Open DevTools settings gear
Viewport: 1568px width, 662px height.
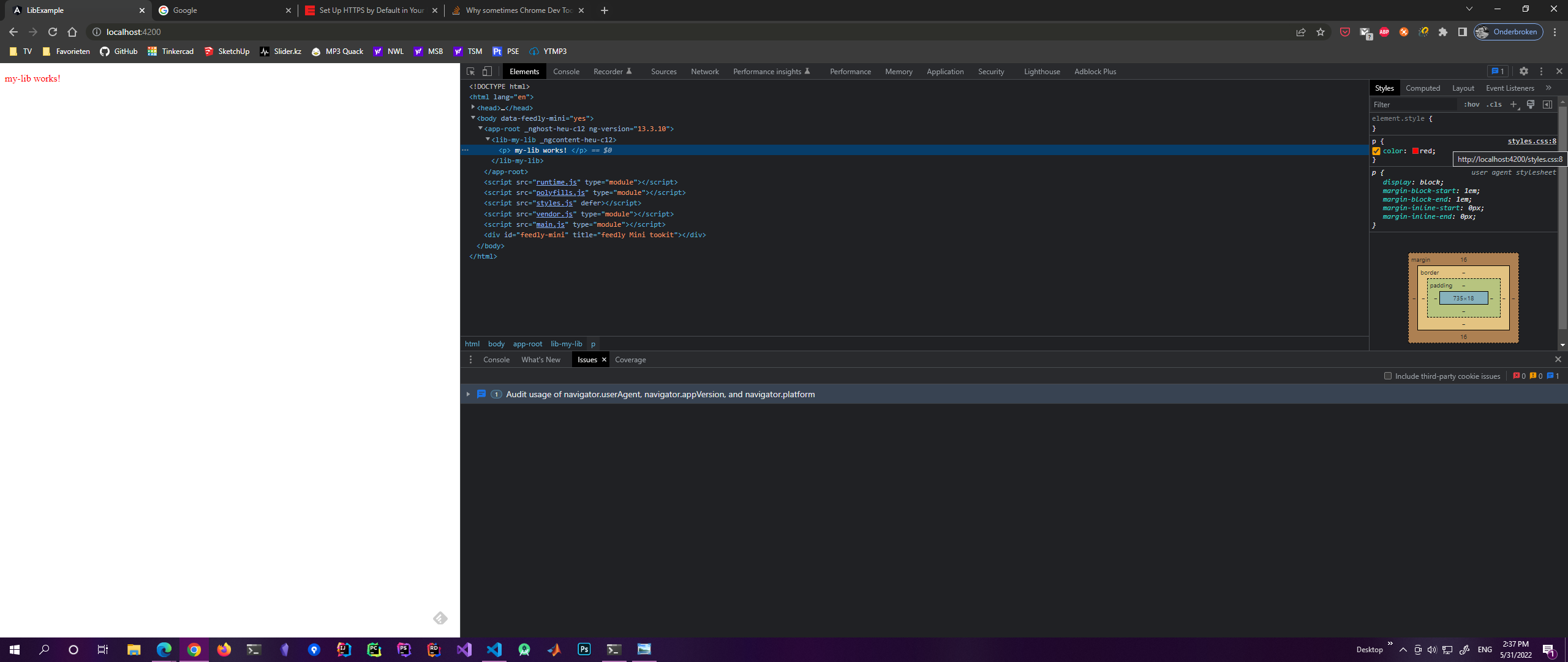[x=1524, y=71]
